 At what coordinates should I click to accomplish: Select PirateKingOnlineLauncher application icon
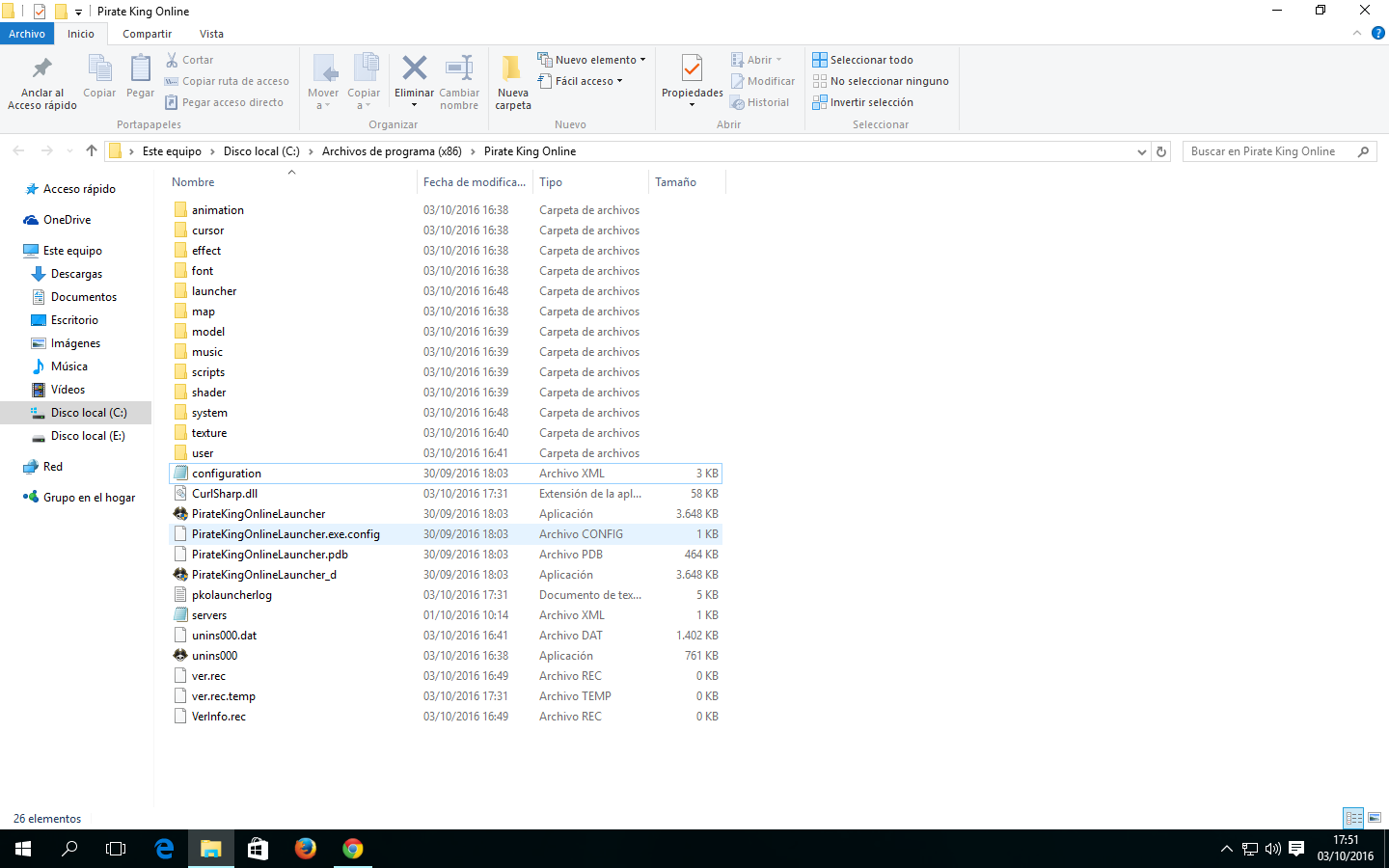tap(180, 514)
